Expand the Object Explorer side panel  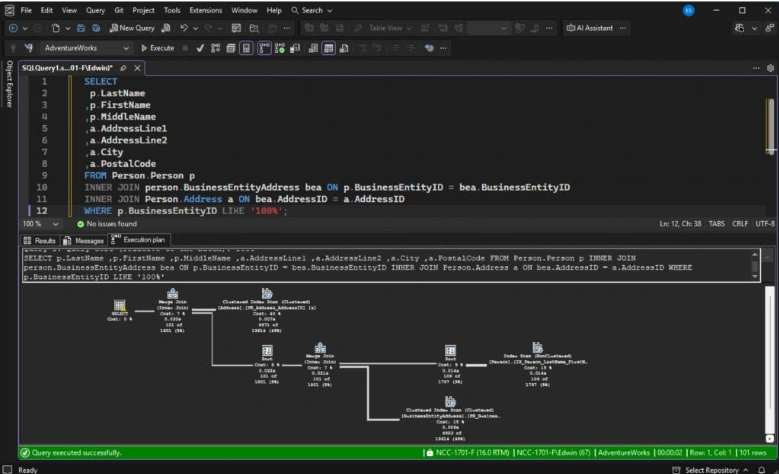click(9, 83)
